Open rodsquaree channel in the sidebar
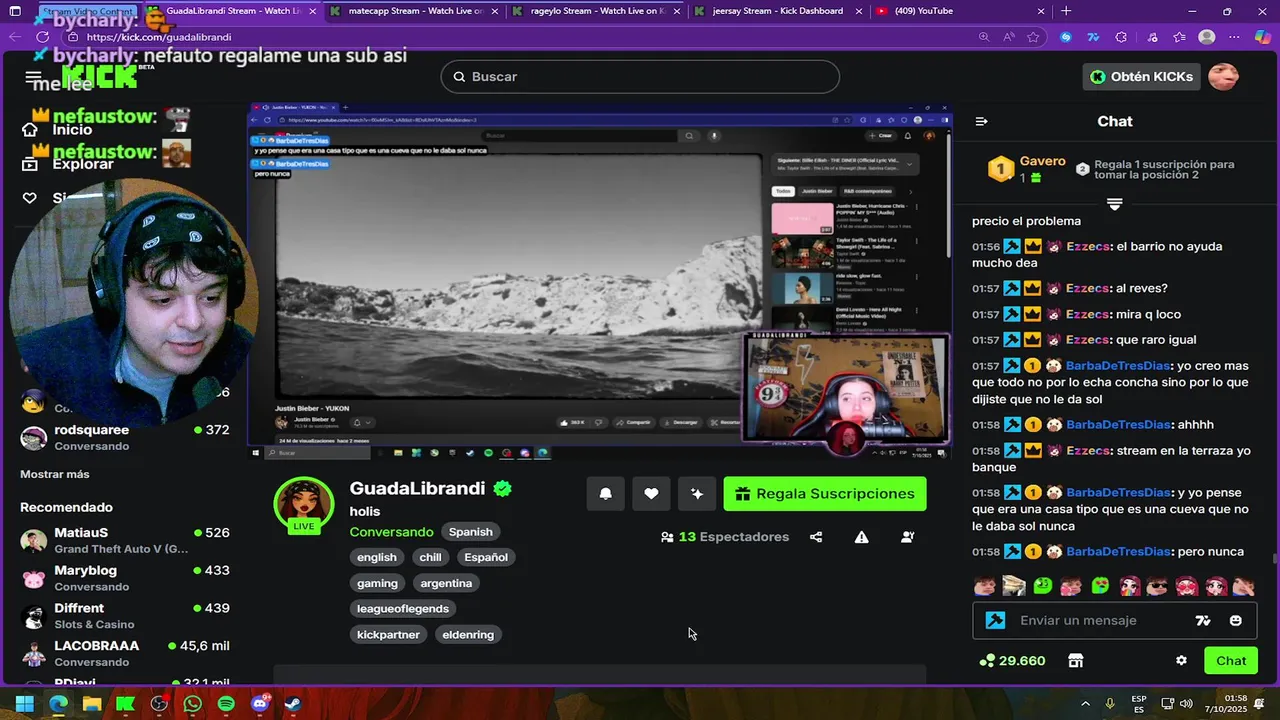 (125, 437)
